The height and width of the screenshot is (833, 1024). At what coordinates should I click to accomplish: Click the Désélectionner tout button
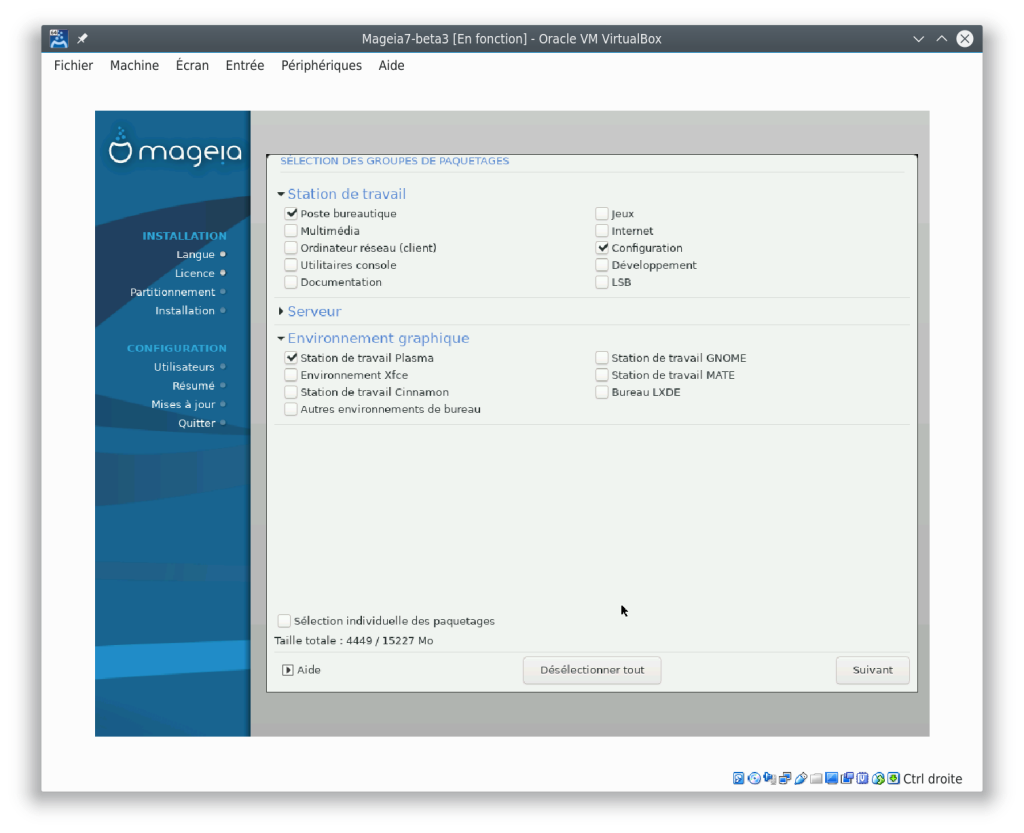coord(592,670)
